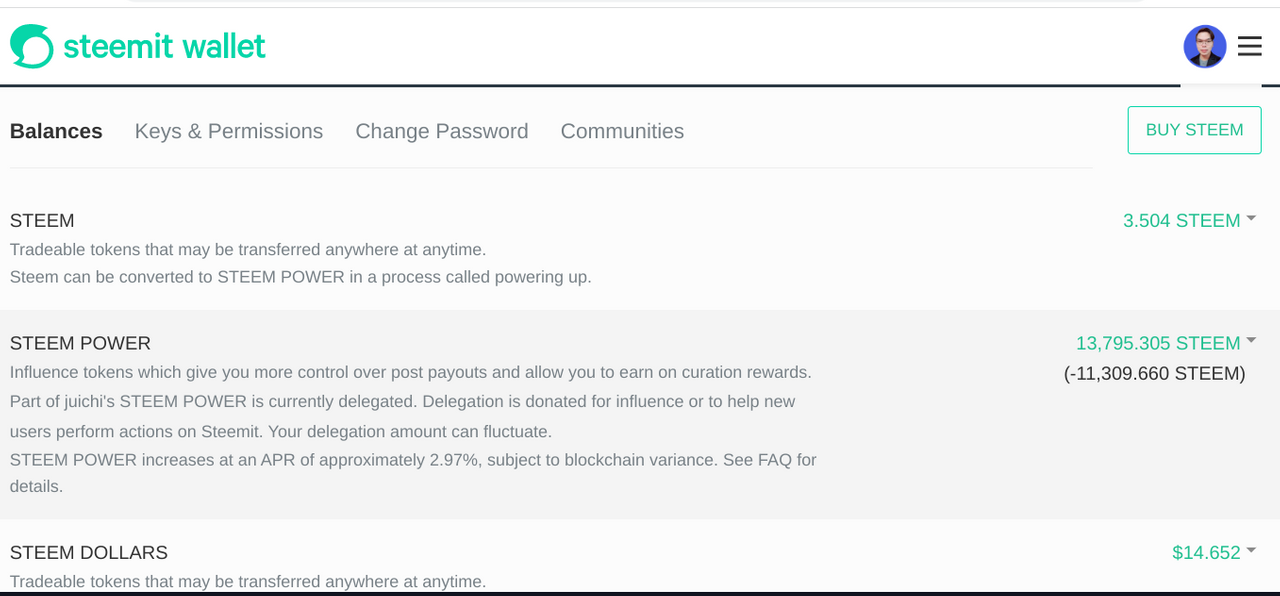Open the user profile avatar

click(1205, 46)
